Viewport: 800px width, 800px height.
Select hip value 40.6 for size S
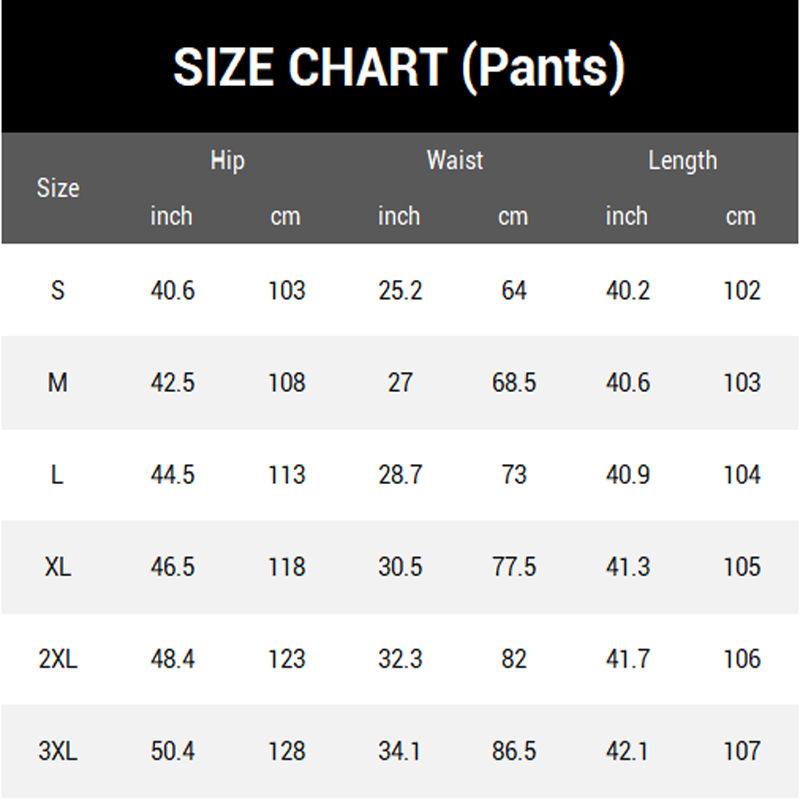point(172,291)
